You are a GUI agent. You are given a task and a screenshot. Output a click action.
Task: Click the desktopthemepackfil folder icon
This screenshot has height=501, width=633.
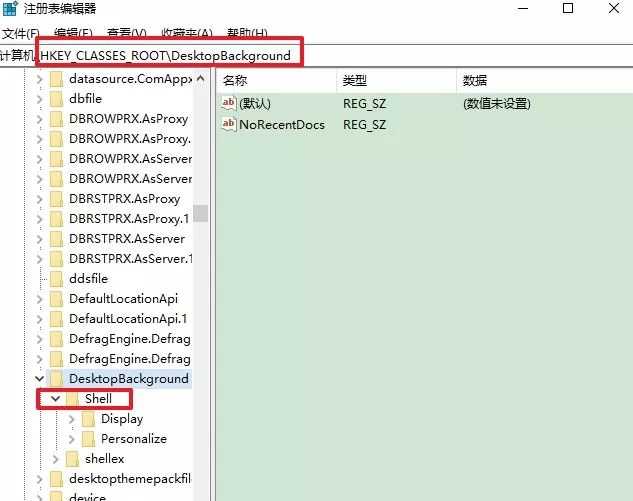point(56,479)
